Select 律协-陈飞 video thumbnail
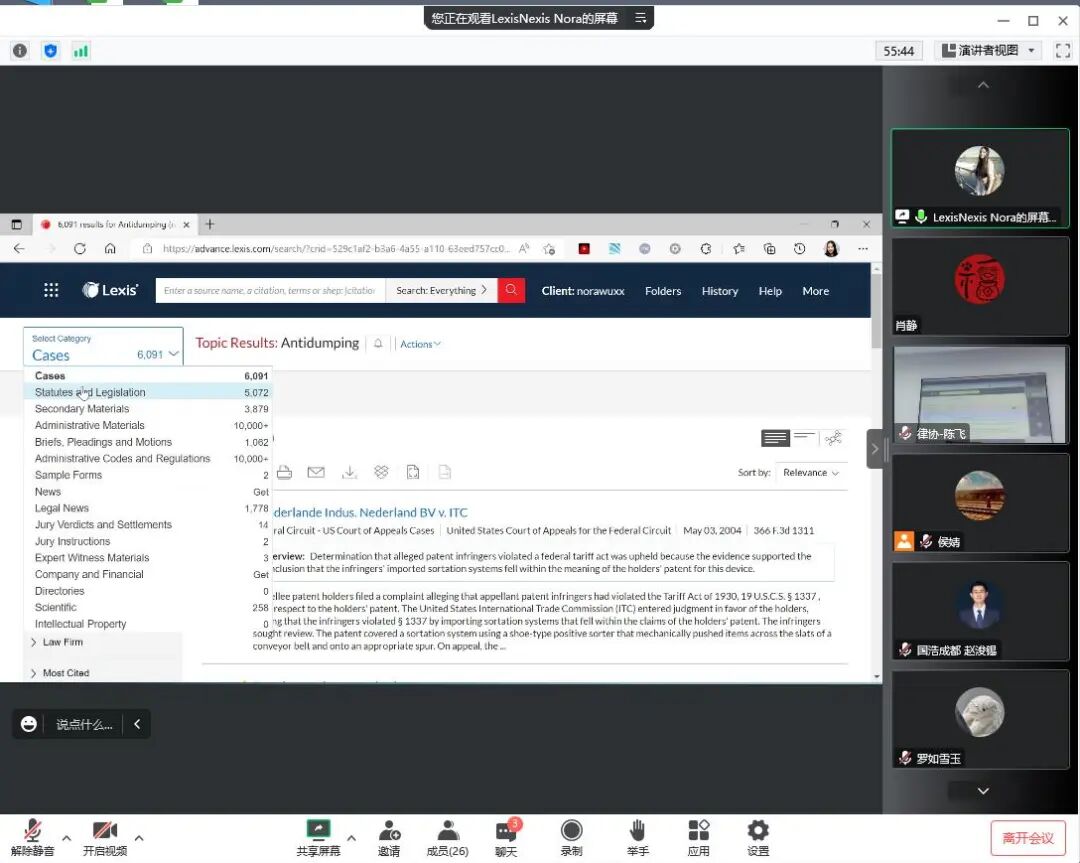 [980, 395]
